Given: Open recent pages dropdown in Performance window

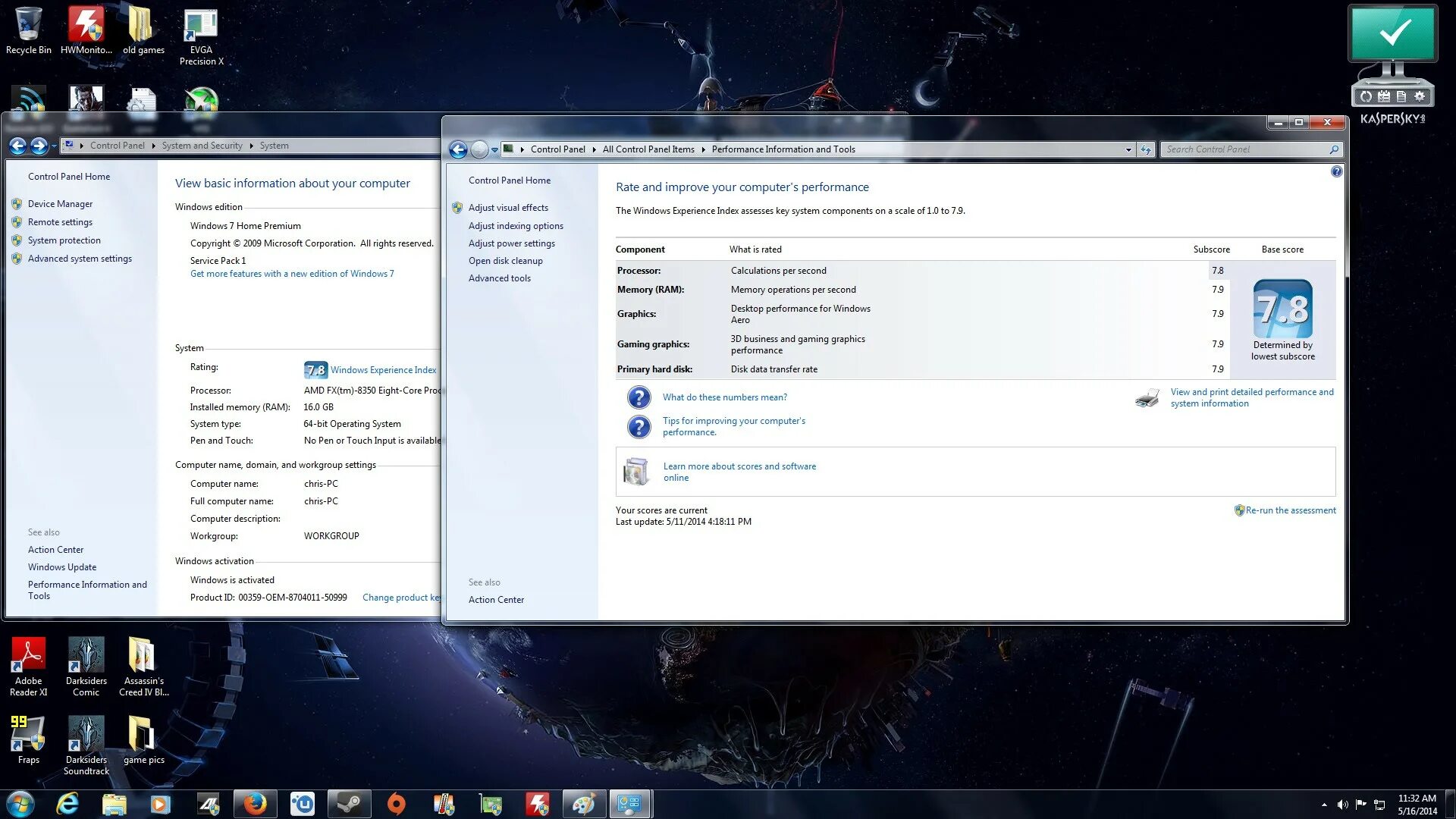Looking at the screenshot, I should pos(494,149).
